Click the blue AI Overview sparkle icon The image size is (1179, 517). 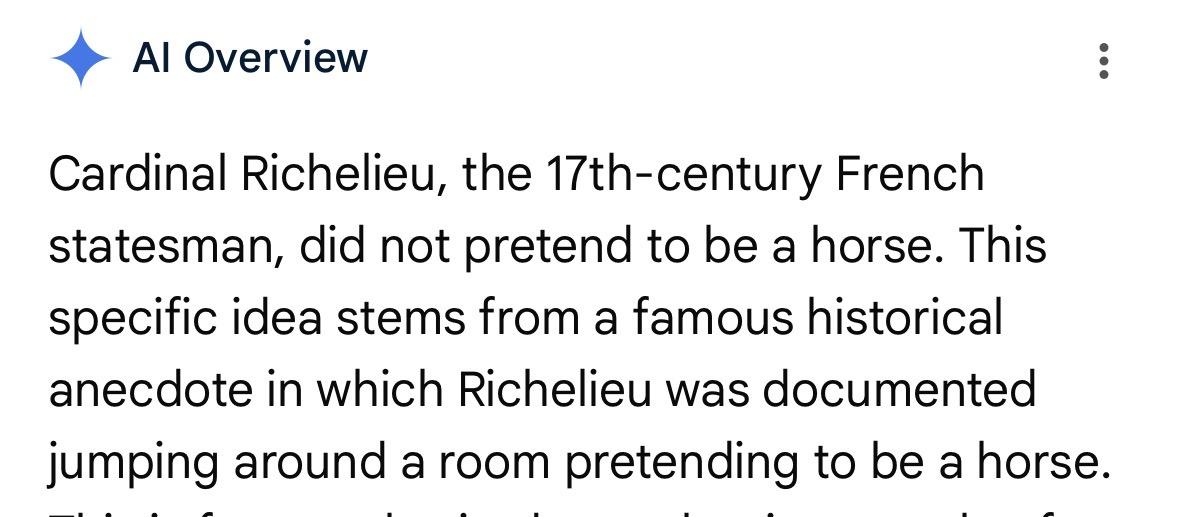point(80,58)
